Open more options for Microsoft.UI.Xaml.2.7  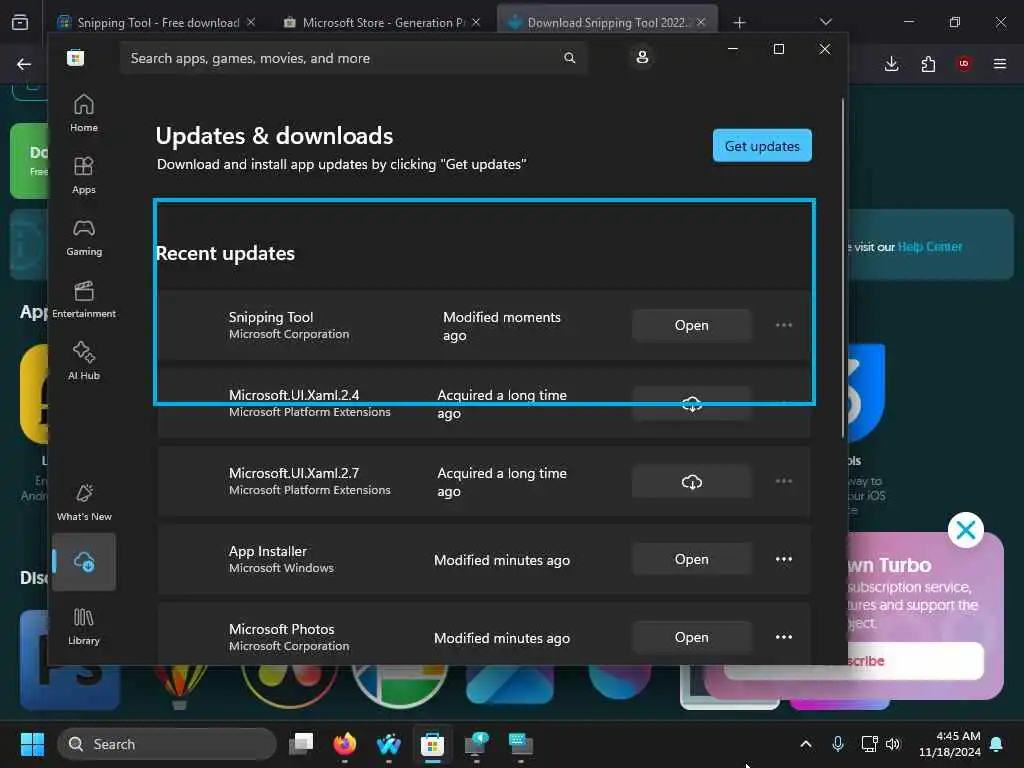click(784, 481)
